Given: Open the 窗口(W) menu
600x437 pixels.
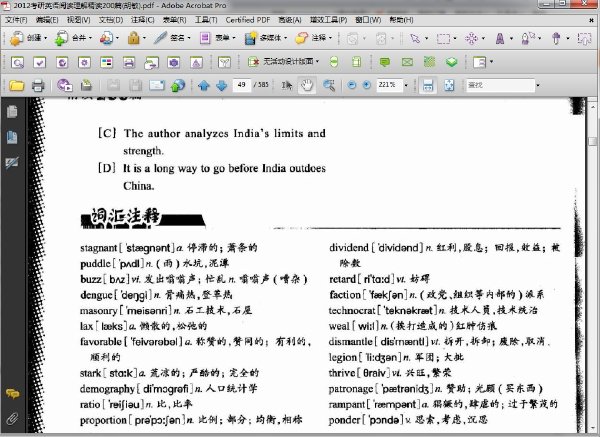Looking at the screenshot, I should point(368,20).
